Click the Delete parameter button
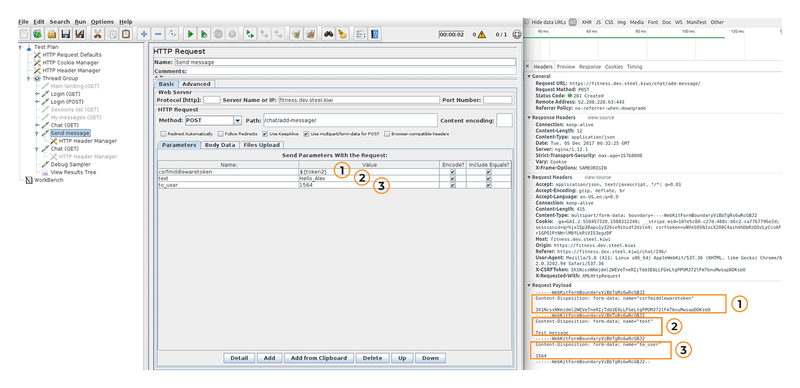The height and width of the screenshot is (388, 800). (372, 358)
